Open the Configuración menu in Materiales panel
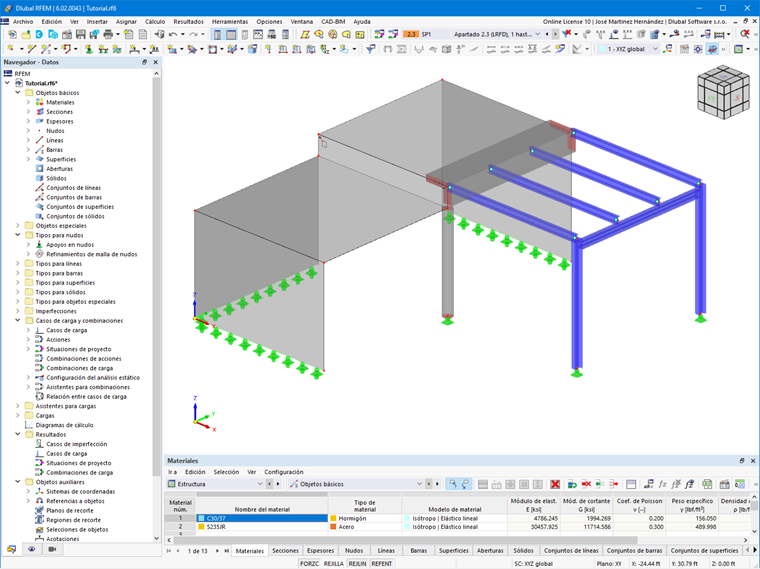The width and height of the screenshot is (760, 569). [x=284, y=472]
